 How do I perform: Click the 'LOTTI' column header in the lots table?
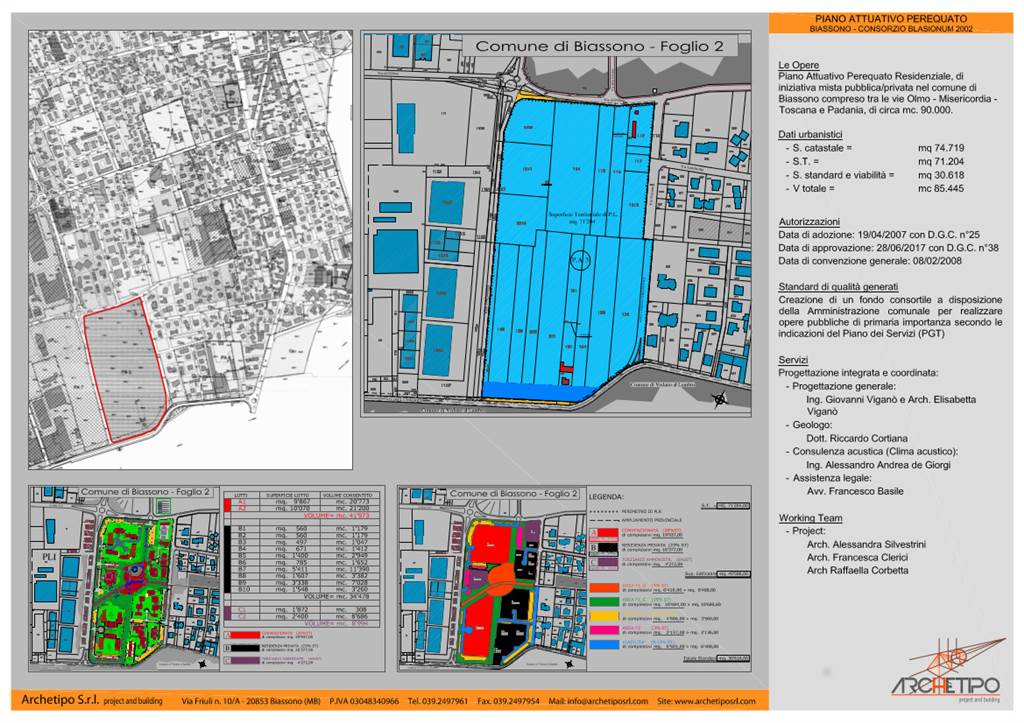(x=241, y=496)
